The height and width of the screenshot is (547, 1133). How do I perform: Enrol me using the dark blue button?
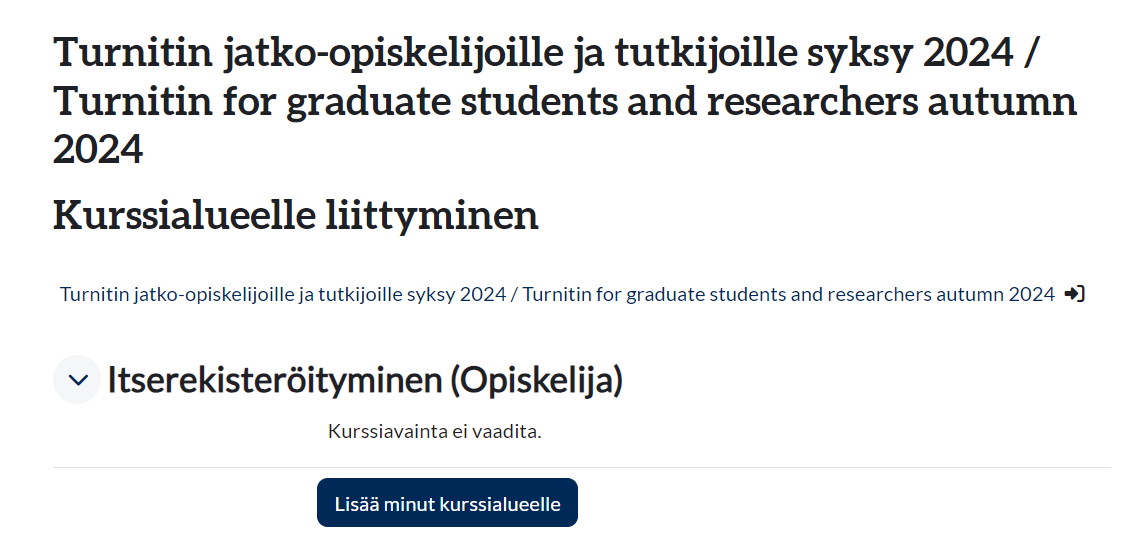pos(447,503)
